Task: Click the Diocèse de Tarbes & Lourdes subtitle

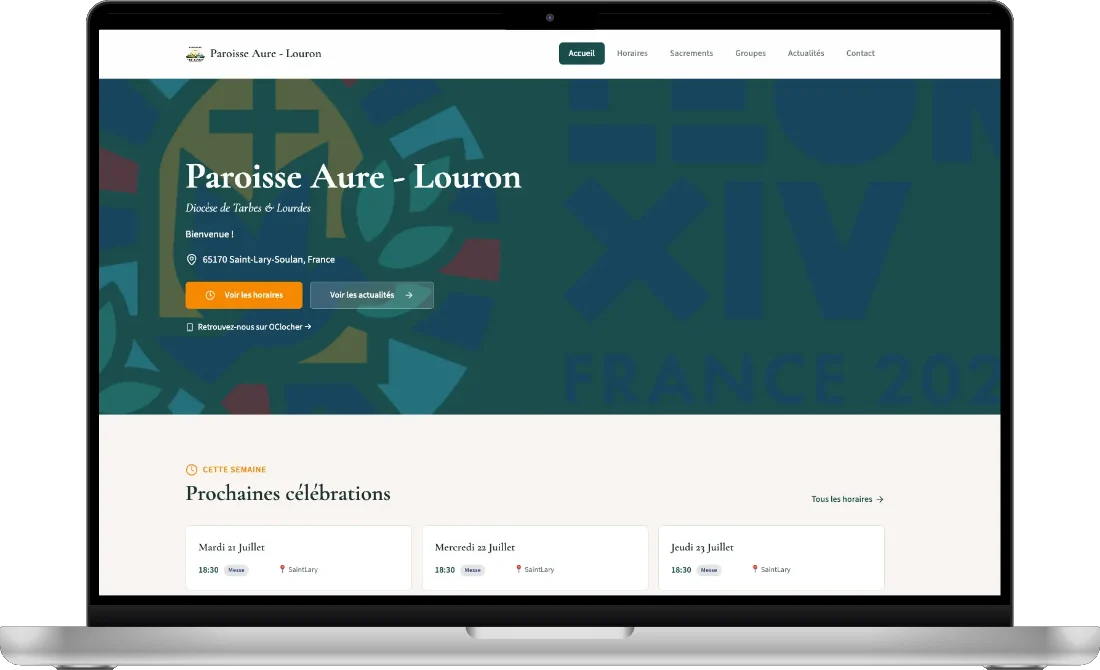Action: coord(248,208)
